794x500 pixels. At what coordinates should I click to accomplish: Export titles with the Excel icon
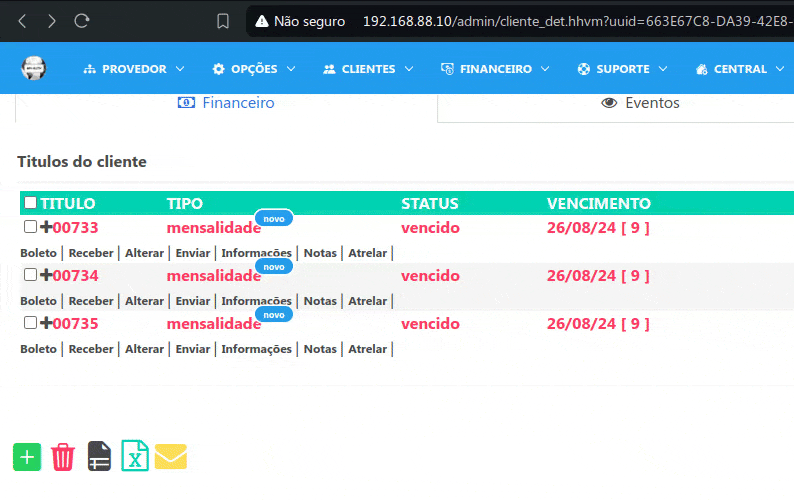pos(134,456)
